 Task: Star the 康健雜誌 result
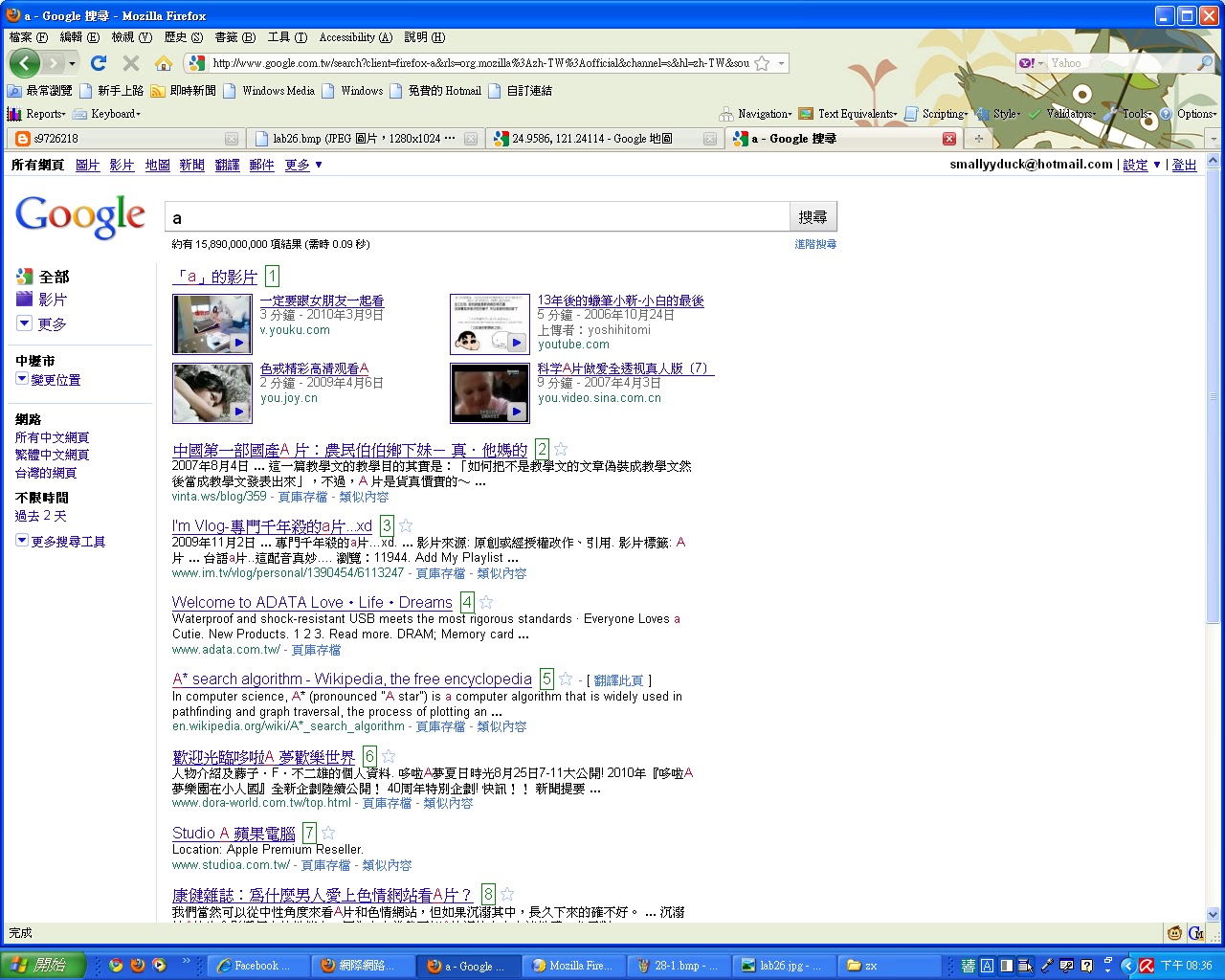[x=507, y=895]
